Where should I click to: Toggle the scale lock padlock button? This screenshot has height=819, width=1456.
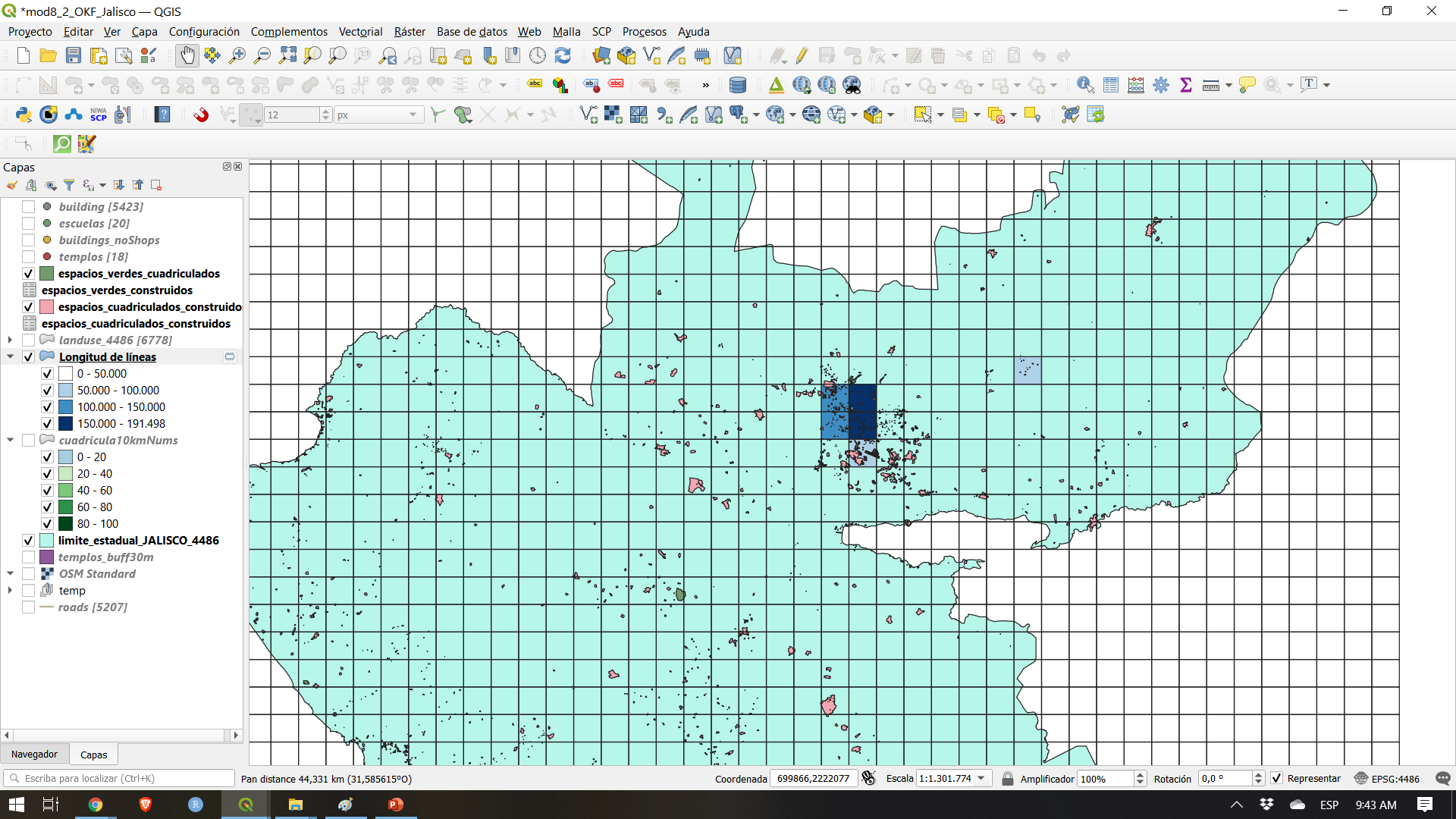pos(1007,778)
